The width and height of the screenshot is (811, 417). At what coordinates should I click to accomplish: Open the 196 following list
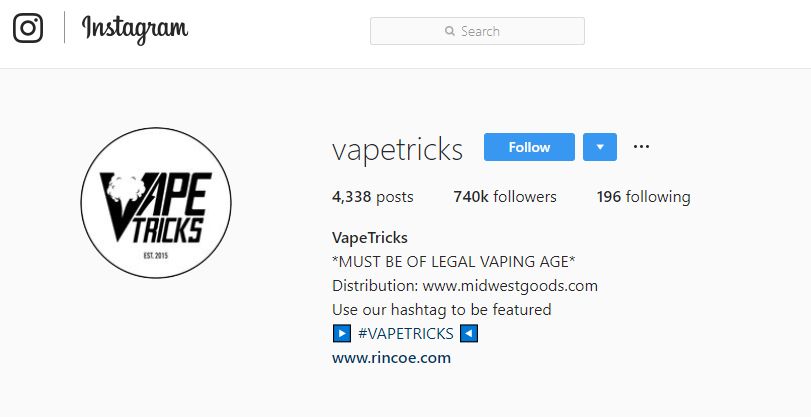643,197
